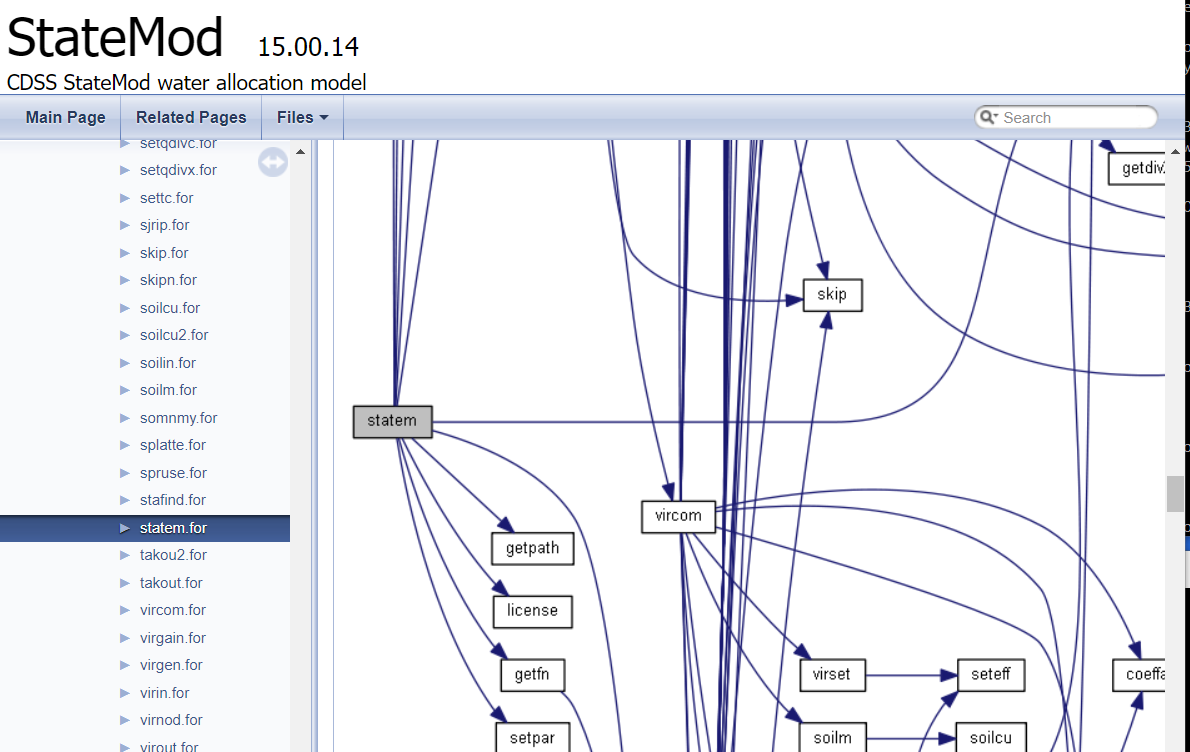This screenshot has width=1190, height=752.
Task: Open the vircom node in the call graph
Action: (678, 516)
